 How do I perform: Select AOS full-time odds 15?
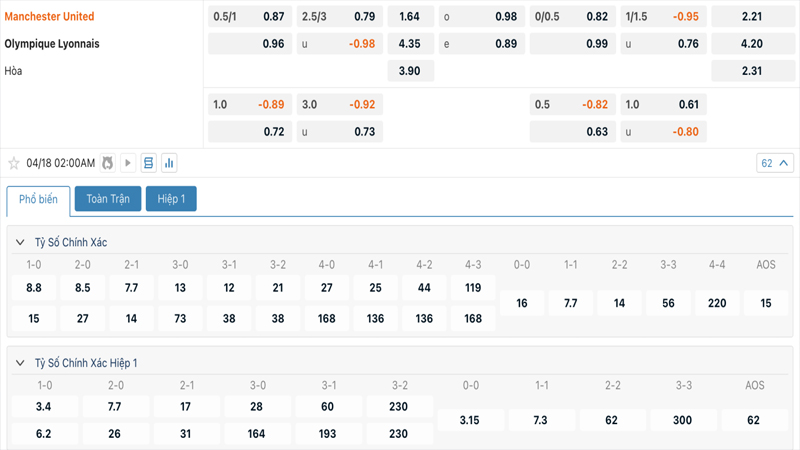pos(766,303)
